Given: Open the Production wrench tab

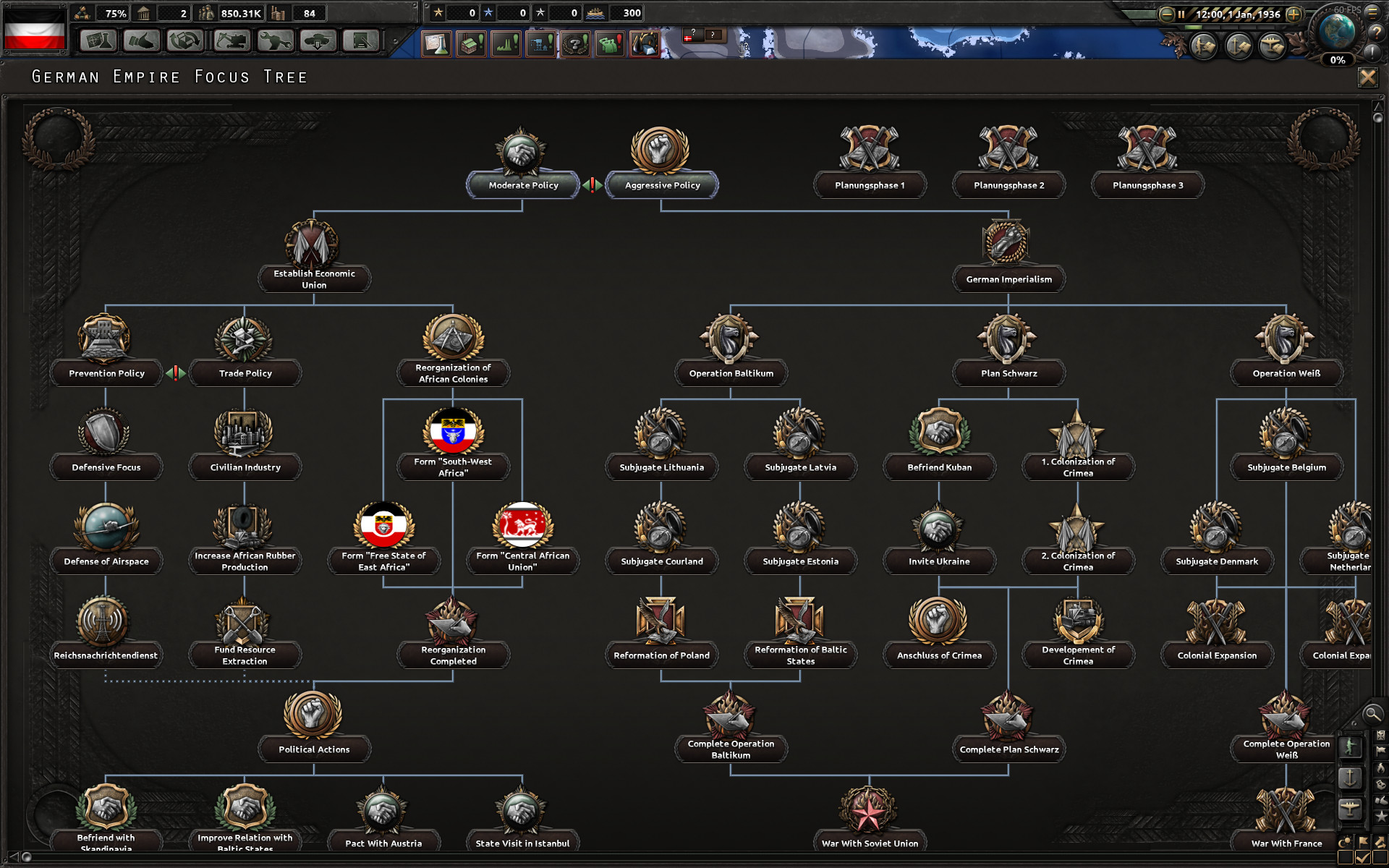Looking at the screenshot, I should [x=275, y=41].
